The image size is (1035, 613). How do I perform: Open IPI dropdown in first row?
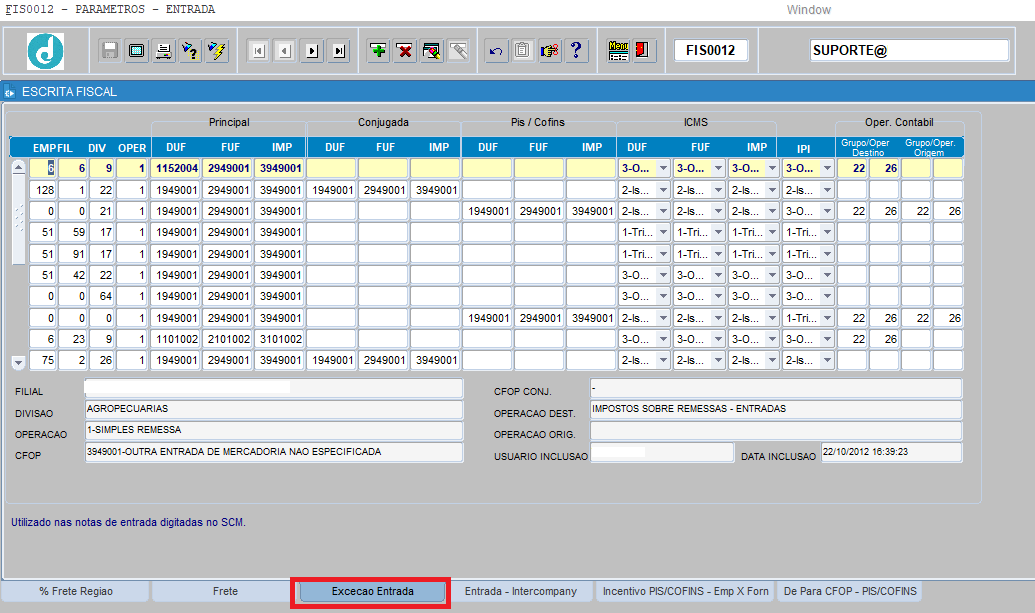[827, 168]
